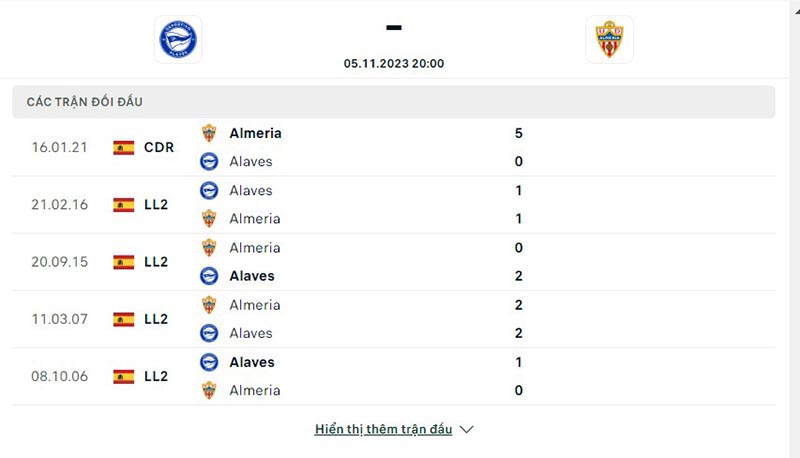This screenshot has width=800, height=458.
Task: Click Almeria crest in the 20.09.15 match
Action: (x=209, y=248)
